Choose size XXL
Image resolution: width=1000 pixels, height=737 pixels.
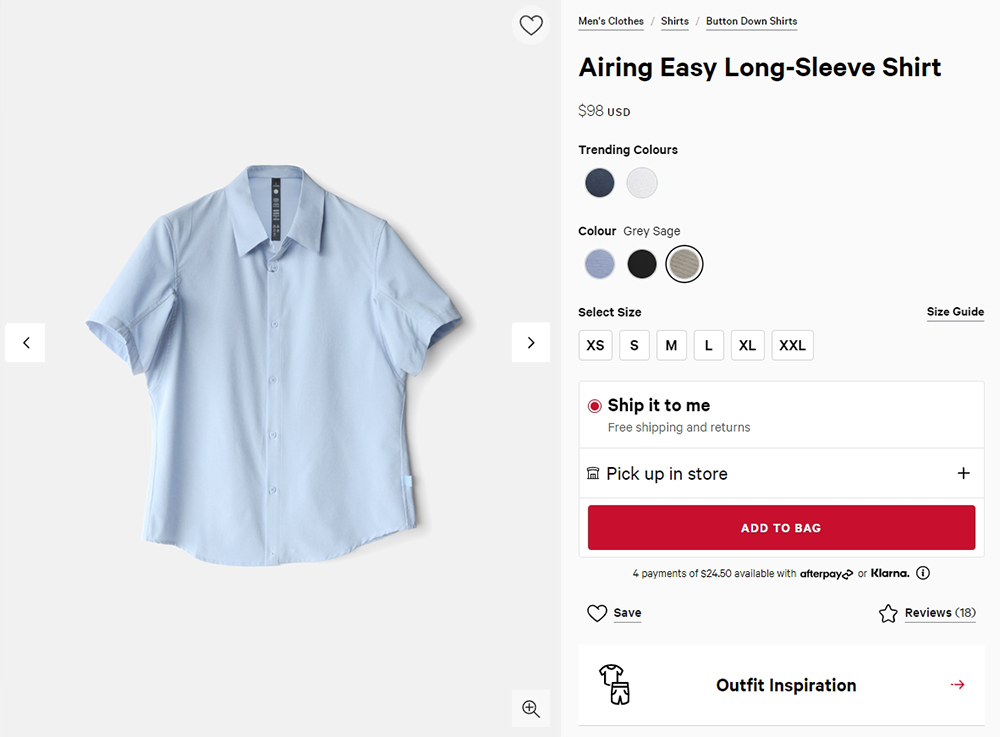[x=792, y=345]
